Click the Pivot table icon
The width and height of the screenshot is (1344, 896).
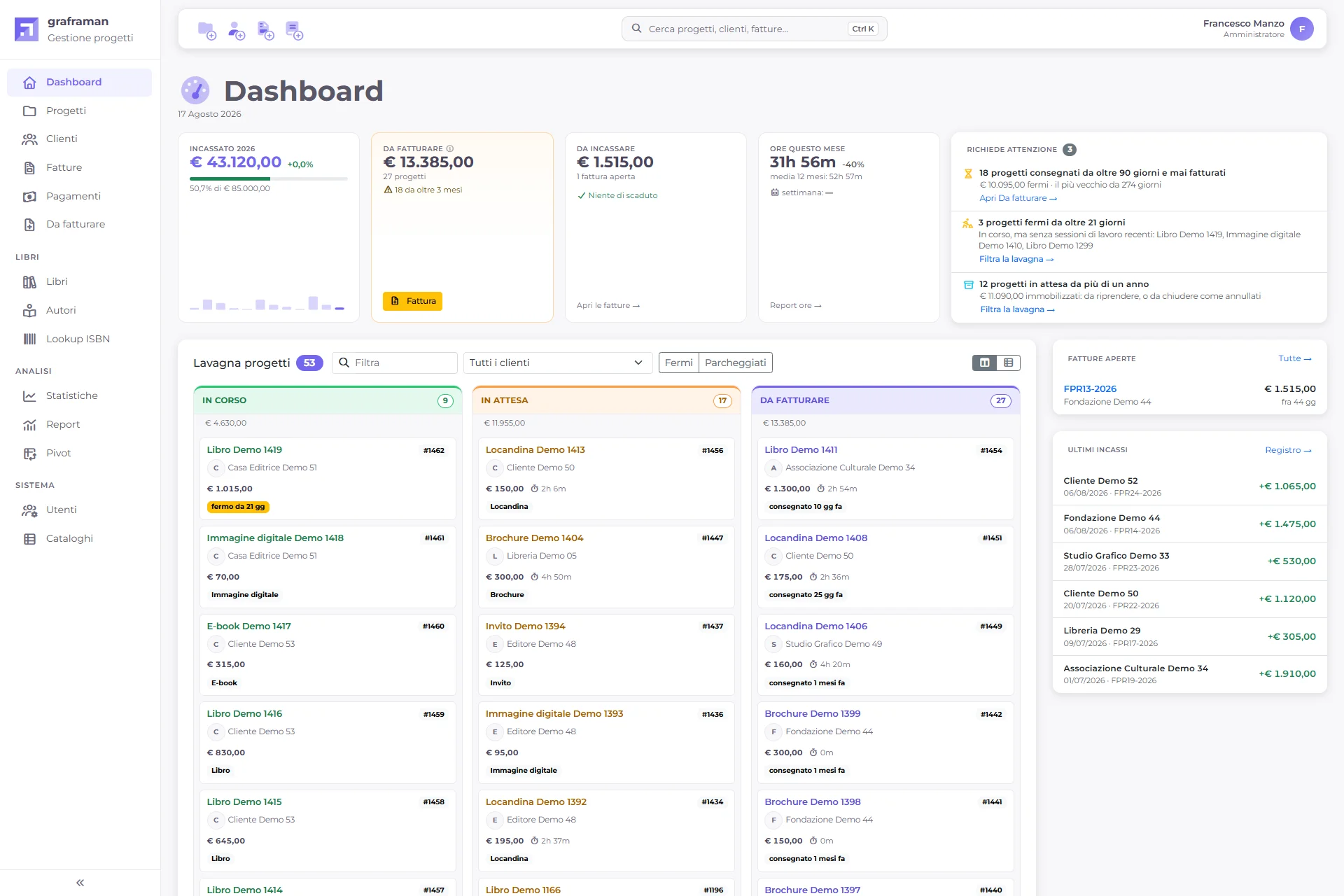click(x=29, y=454)
